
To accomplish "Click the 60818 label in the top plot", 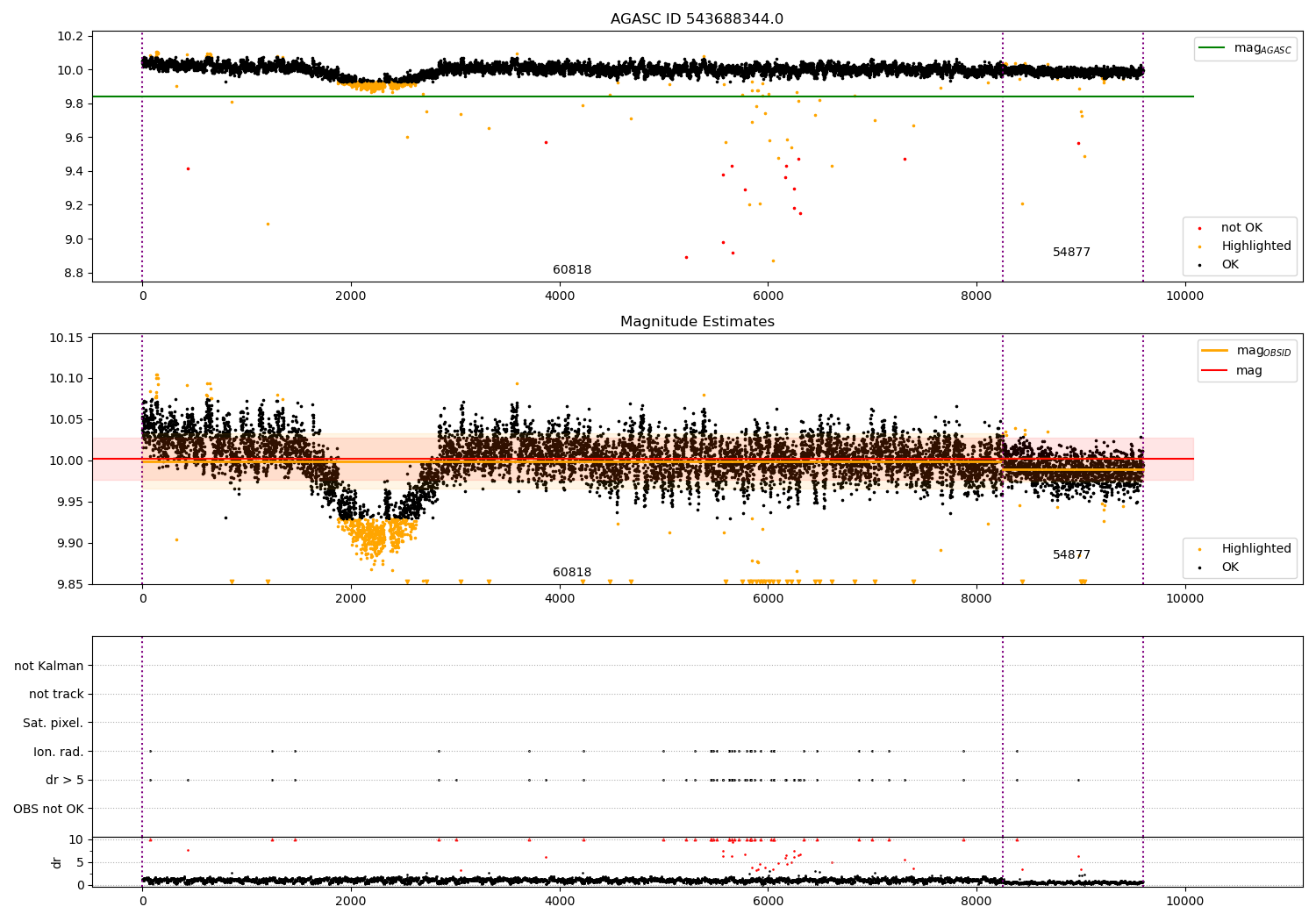I will click(572, 269).
